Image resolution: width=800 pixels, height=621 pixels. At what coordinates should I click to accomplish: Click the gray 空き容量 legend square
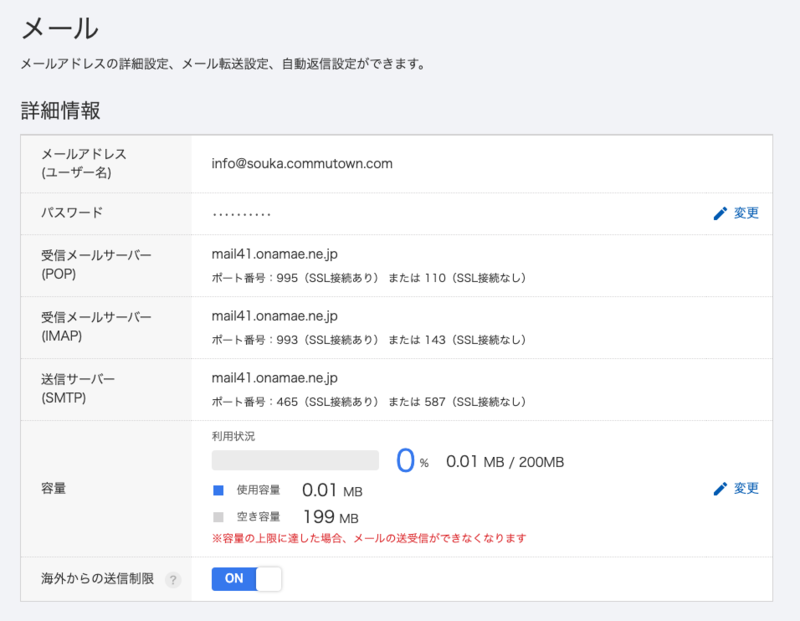click(218, 517)
